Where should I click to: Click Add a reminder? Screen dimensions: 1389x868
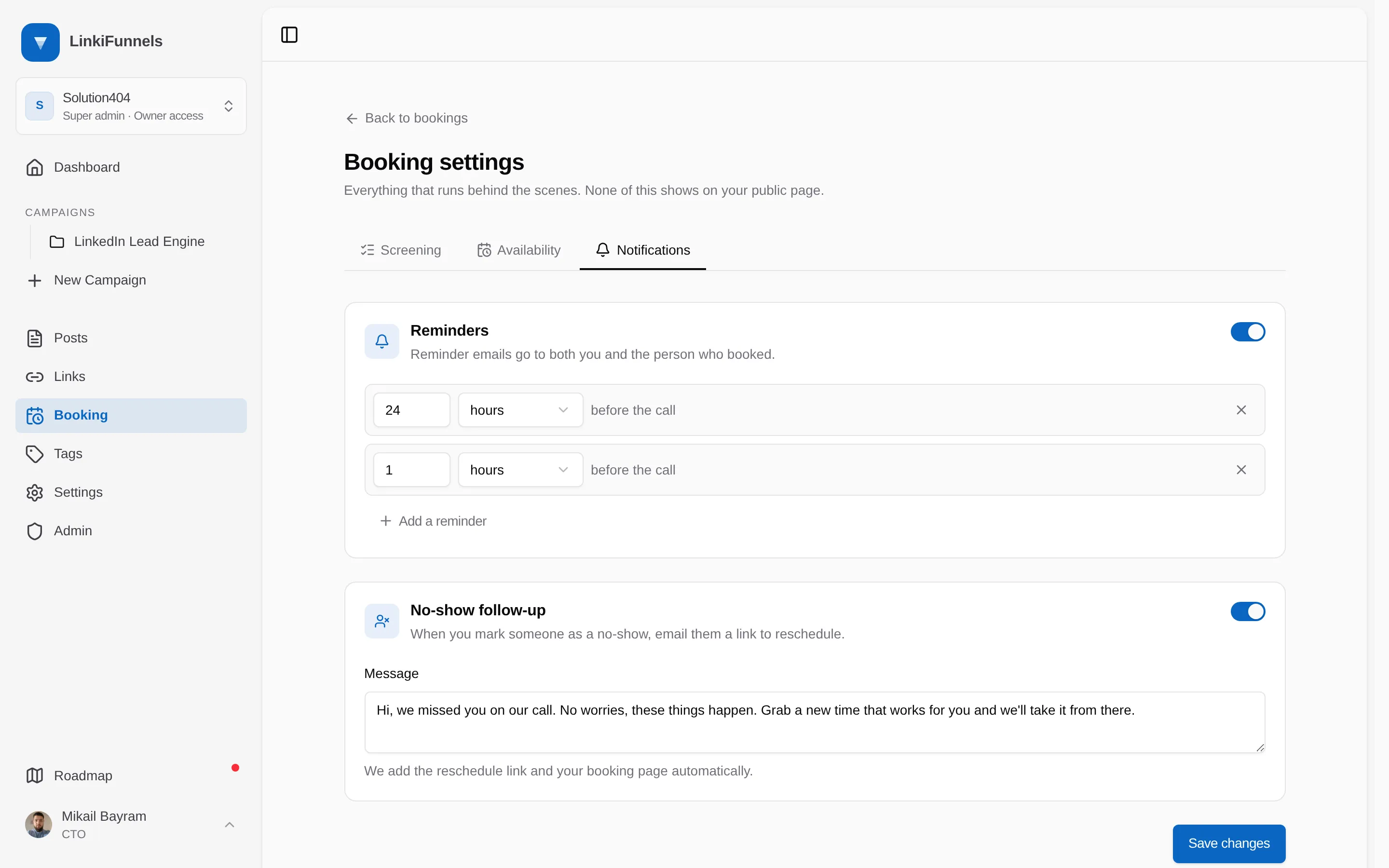click(x=434, y=521)
